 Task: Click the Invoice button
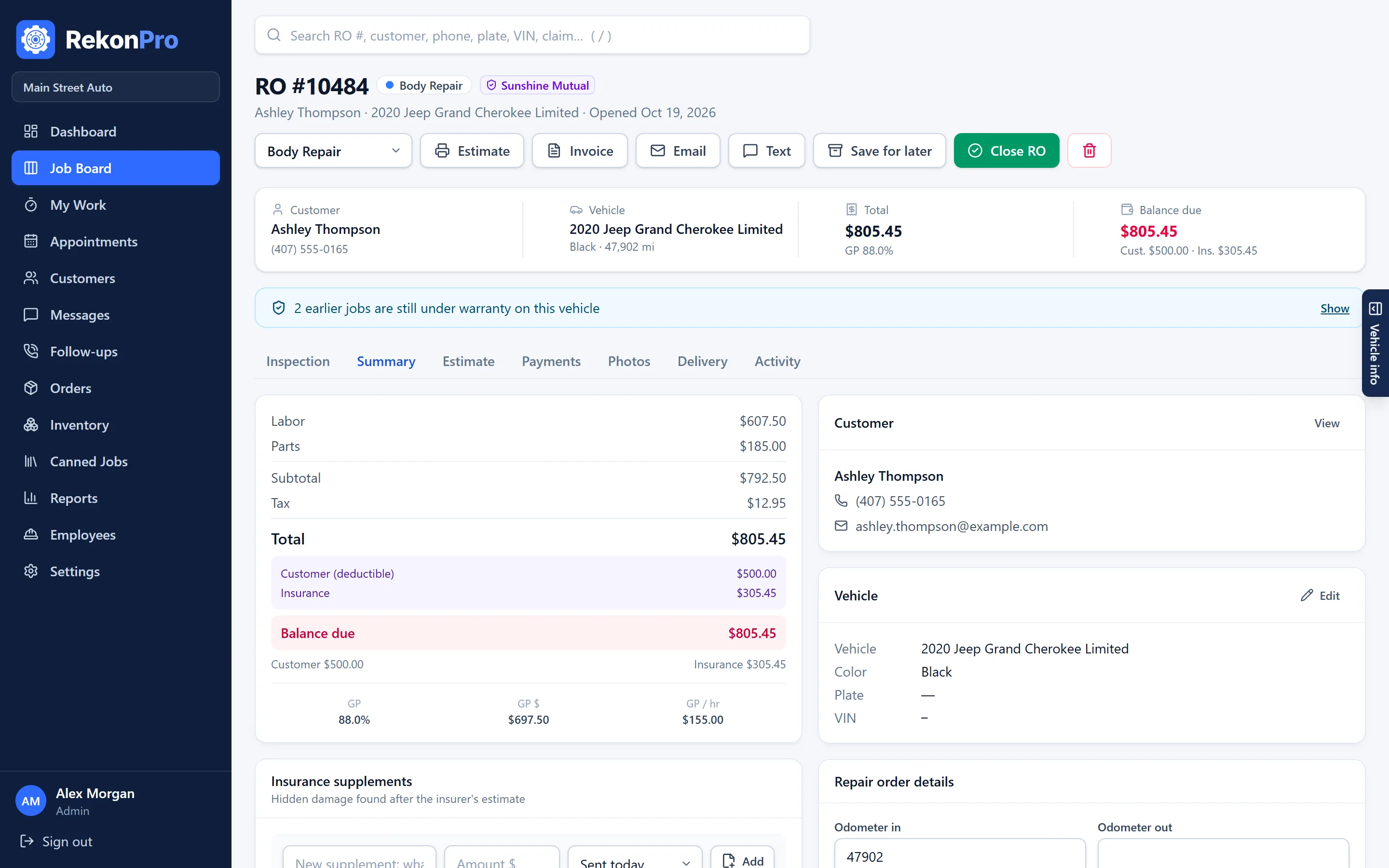coord(580,150)
